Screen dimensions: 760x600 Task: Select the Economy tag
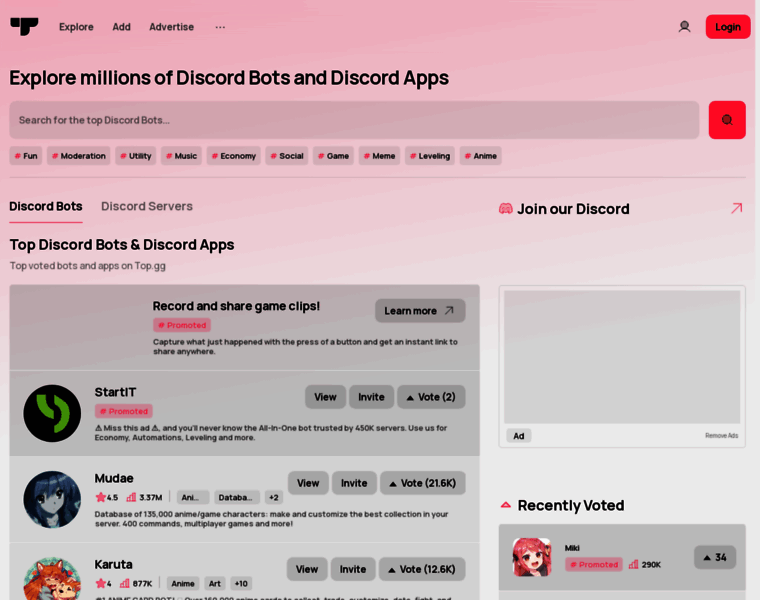click(234, 156)
